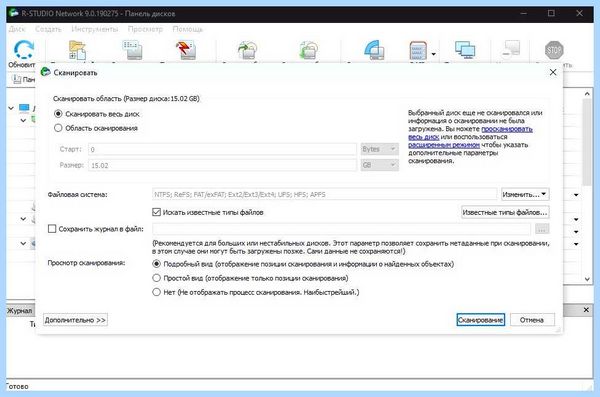Enable Сохранить журнал в файл checkbox
The height and width of the screenshot is (397, 600).
click(x=52, y=229)
